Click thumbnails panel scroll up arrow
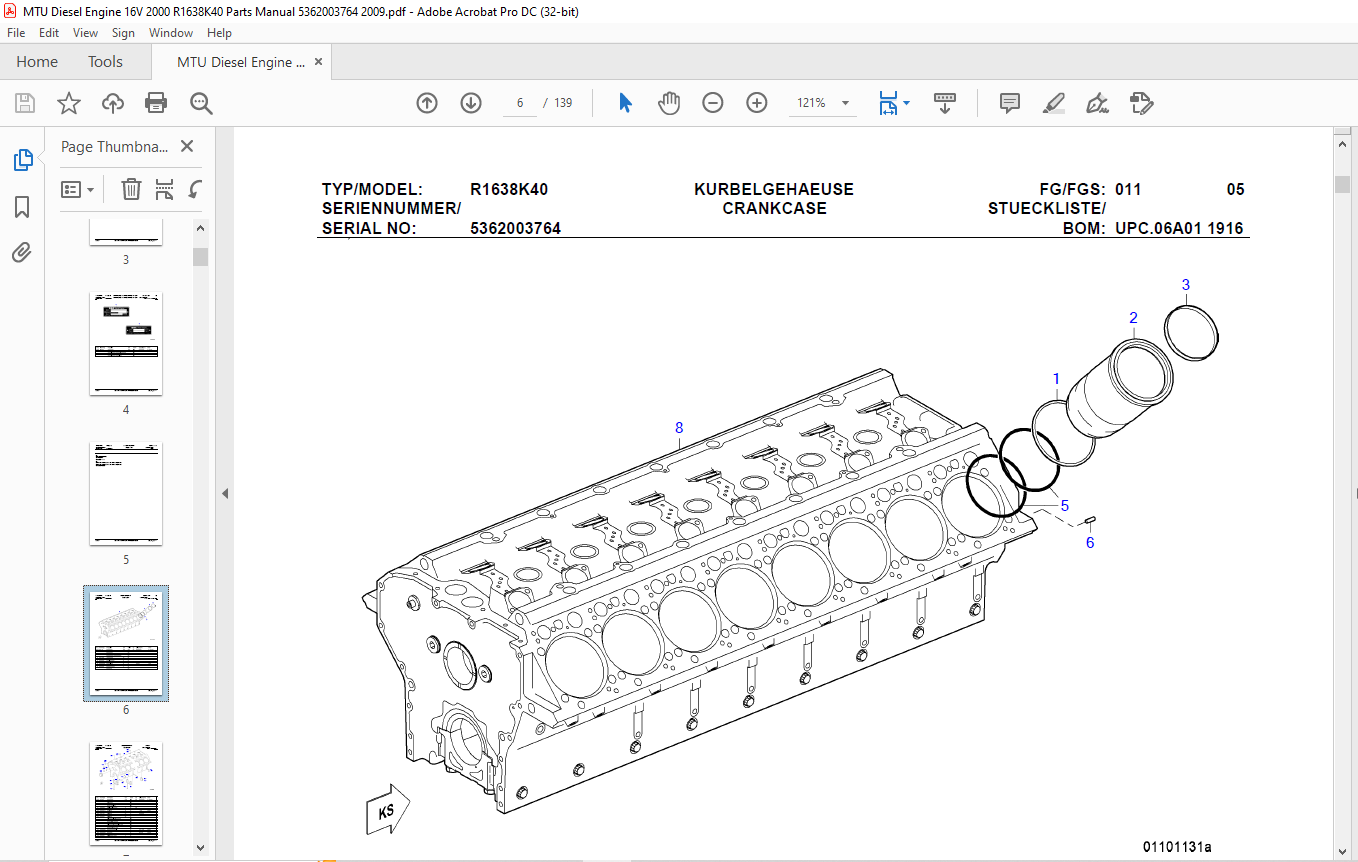 [x=200, y=229]
